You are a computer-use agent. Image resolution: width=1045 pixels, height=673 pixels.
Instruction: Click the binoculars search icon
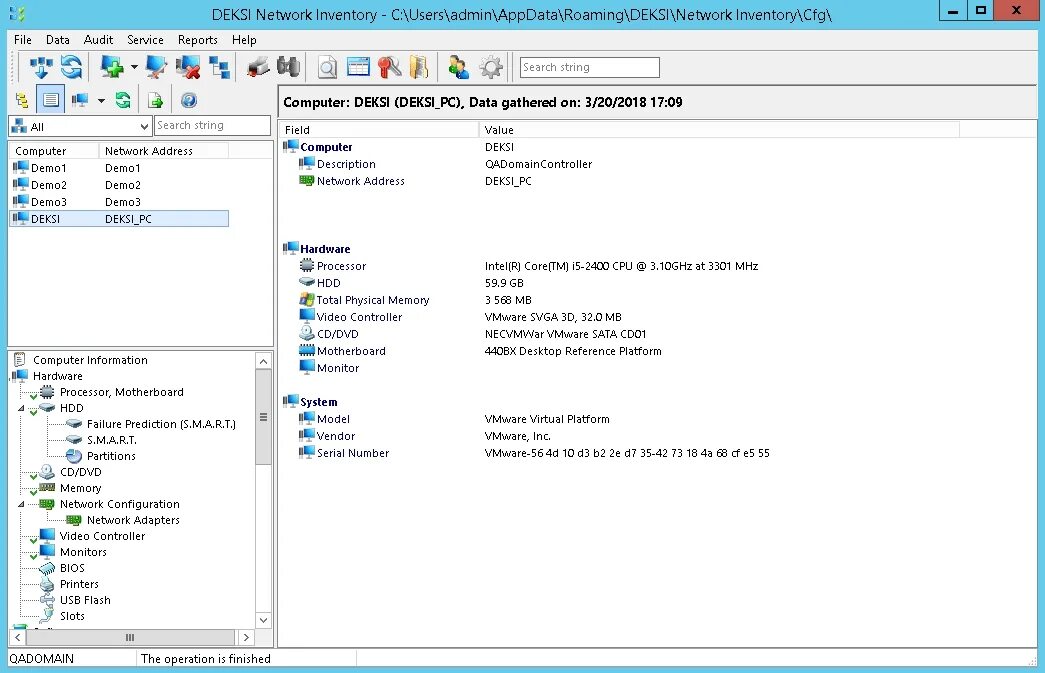(288, 67)
